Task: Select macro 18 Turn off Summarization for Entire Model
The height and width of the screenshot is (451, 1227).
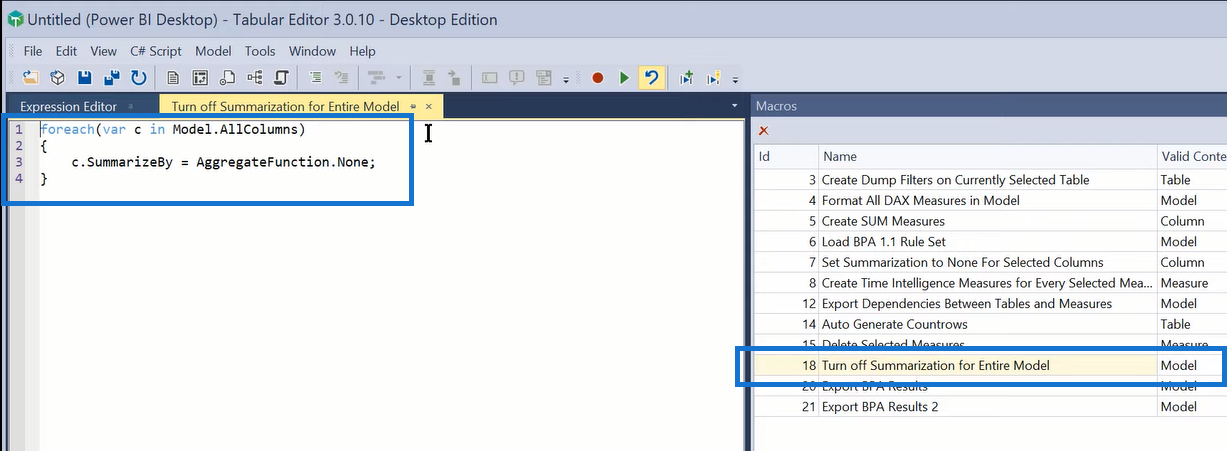Action: 990,365
